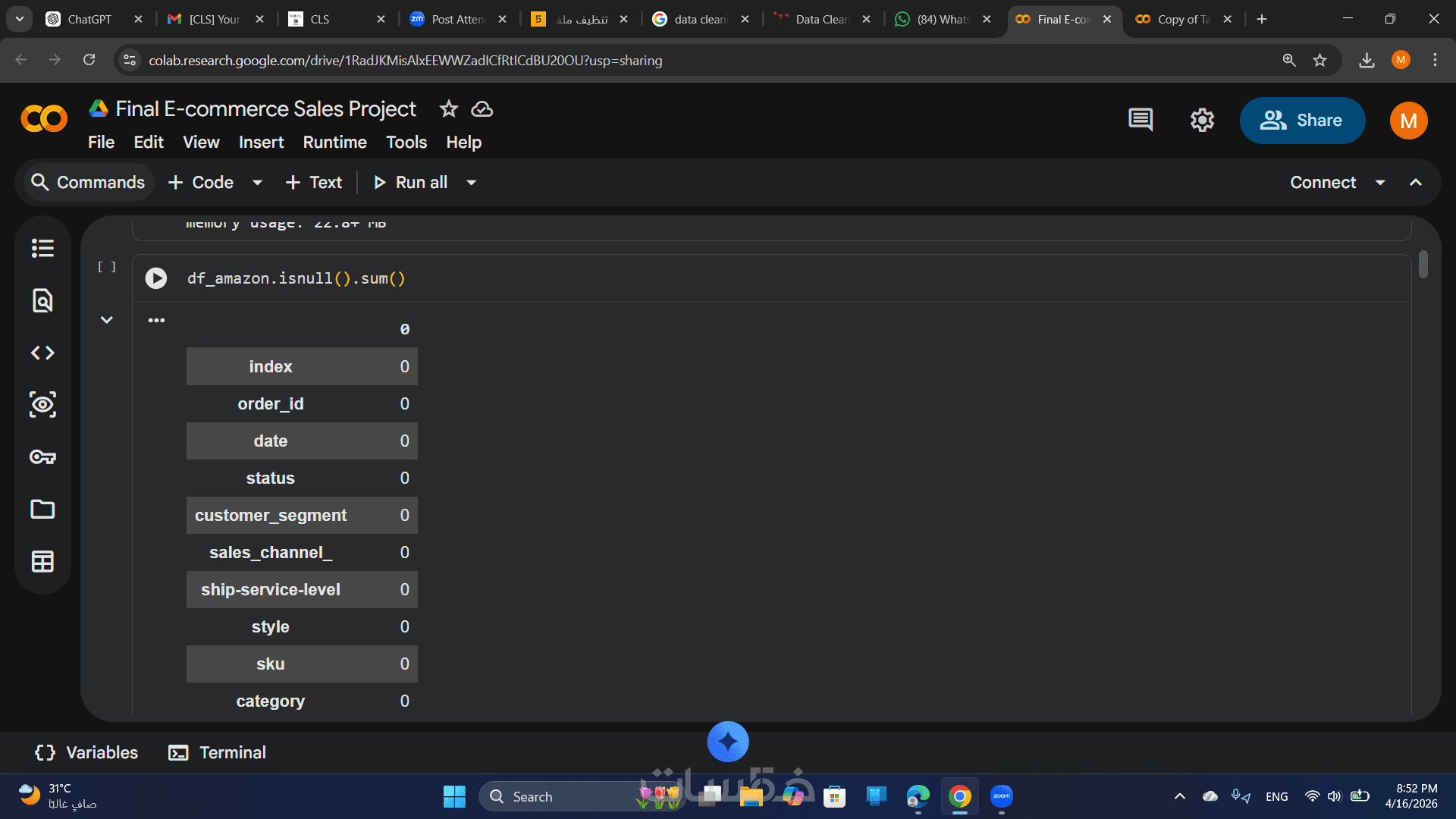Open the Runtime menu
Screen dimensions: 1456x819
(x=334, y=143)
